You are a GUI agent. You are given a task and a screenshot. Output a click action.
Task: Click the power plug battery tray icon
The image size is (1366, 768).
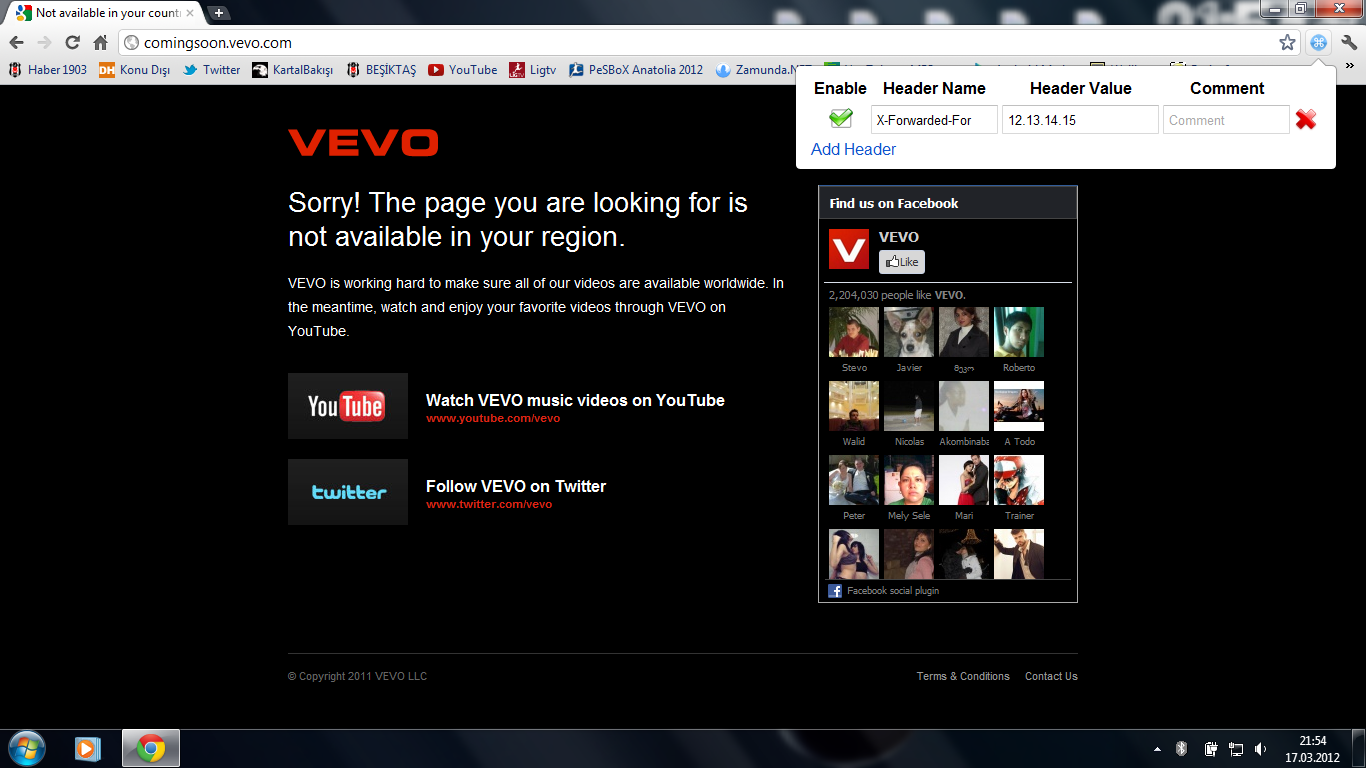[1210, 748]
